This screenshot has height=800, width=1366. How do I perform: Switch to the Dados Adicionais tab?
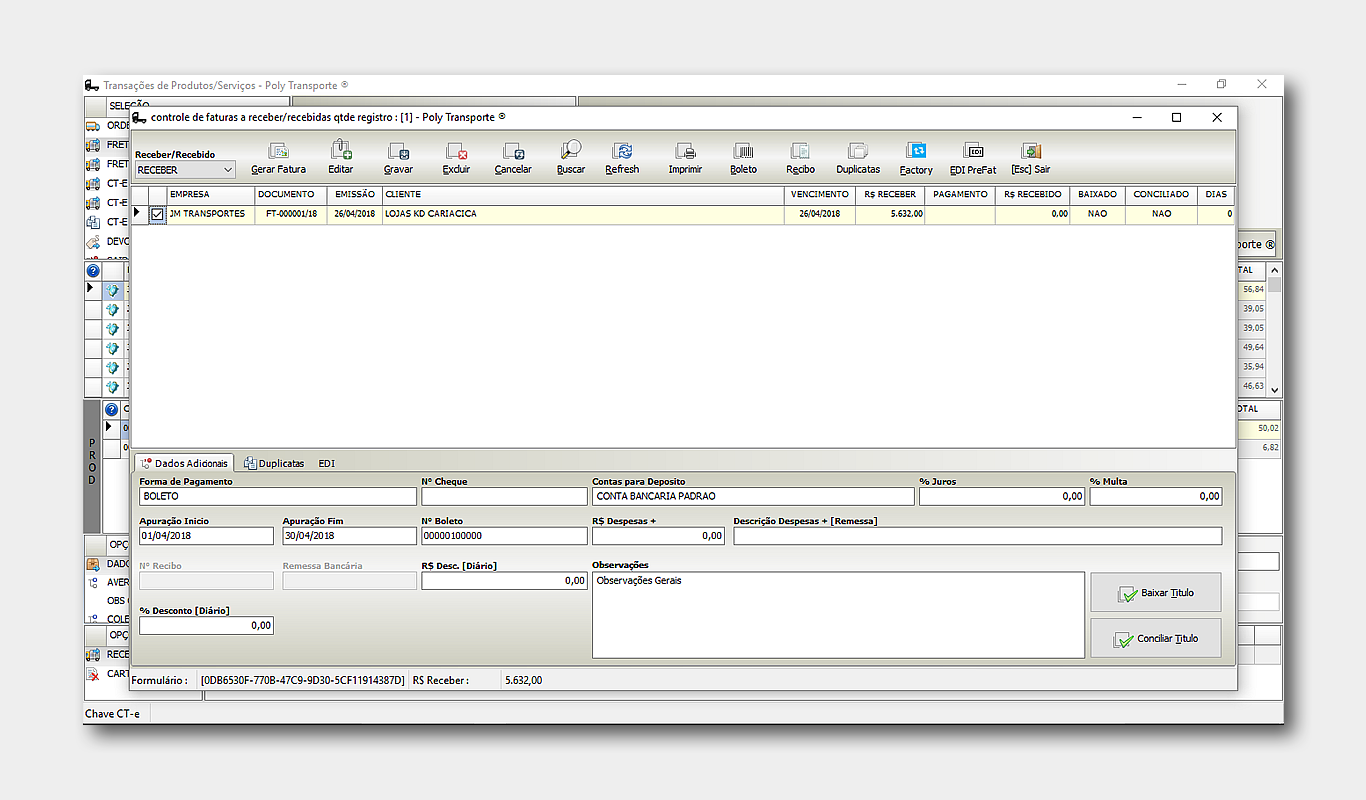(x=183, y=464)
